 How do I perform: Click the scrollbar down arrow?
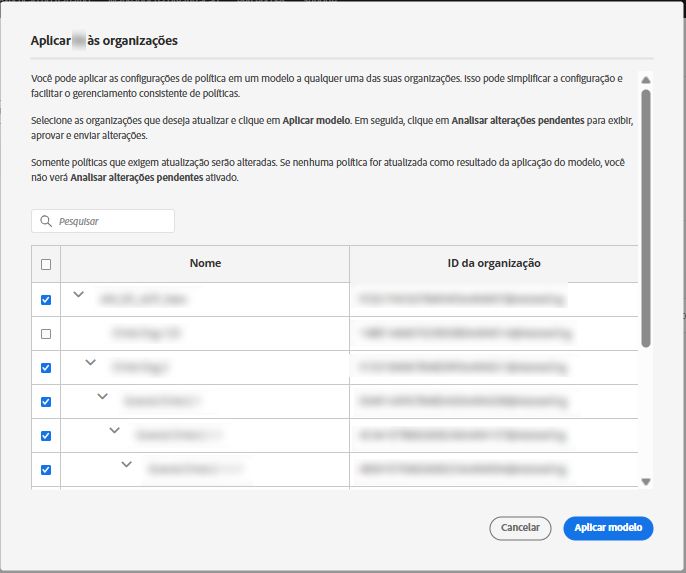(646, 482)
